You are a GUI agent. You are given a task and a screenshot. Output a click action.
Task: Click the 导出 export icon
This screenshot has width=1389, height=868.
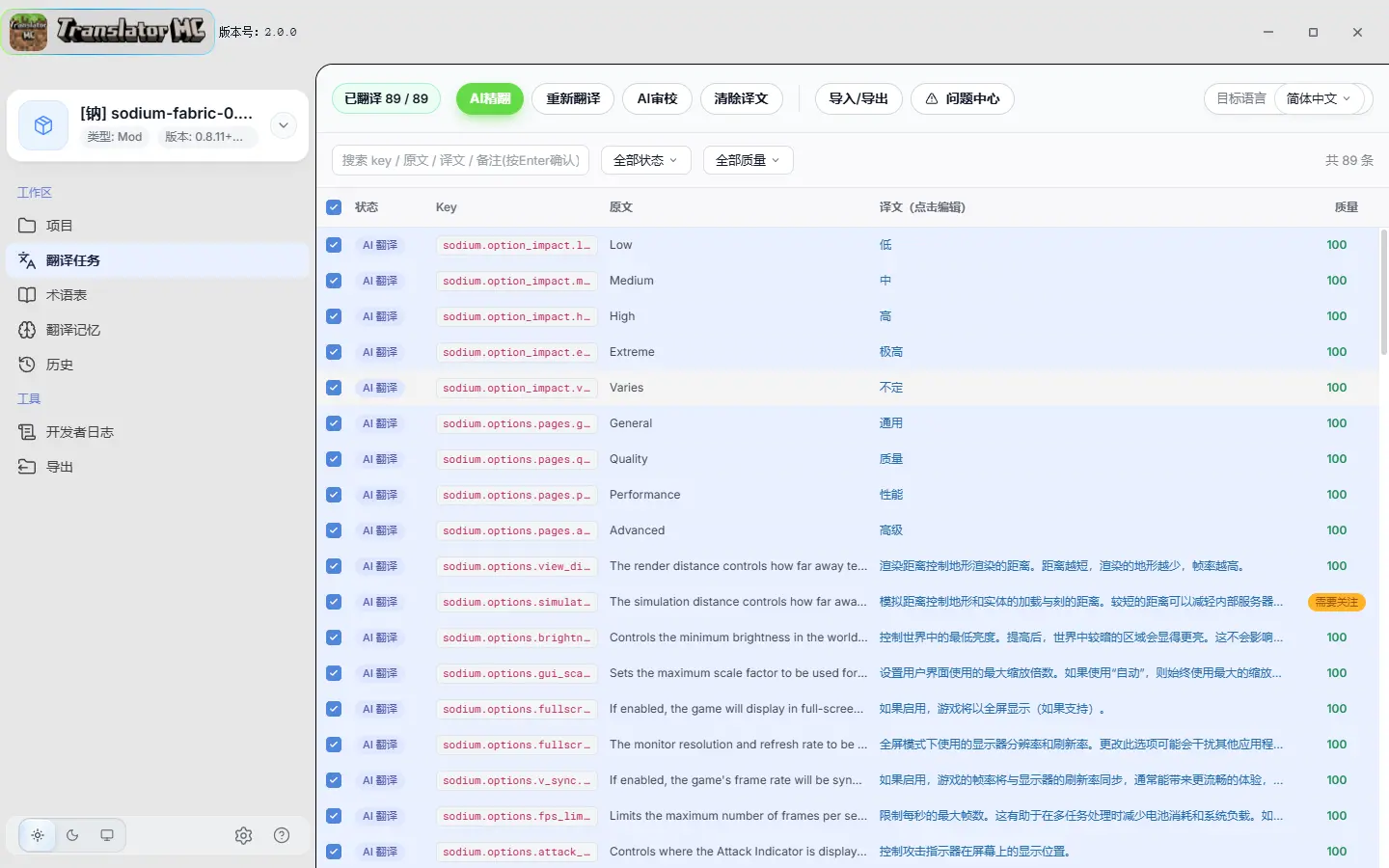[27, 467]
